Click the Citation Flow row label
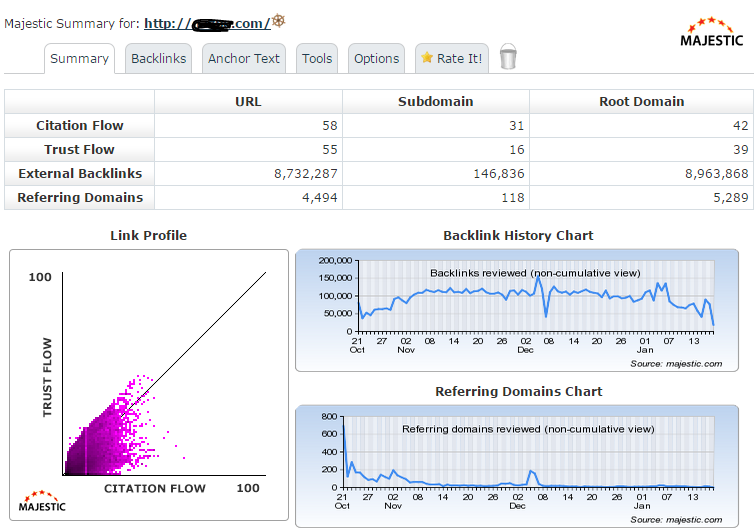754x532 pixels. pyautogui.click(x=80, y=126)
